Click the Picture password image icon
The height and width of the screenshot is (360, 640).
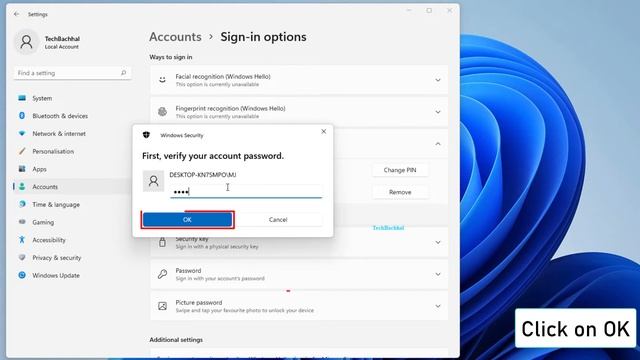pos(162,306)
